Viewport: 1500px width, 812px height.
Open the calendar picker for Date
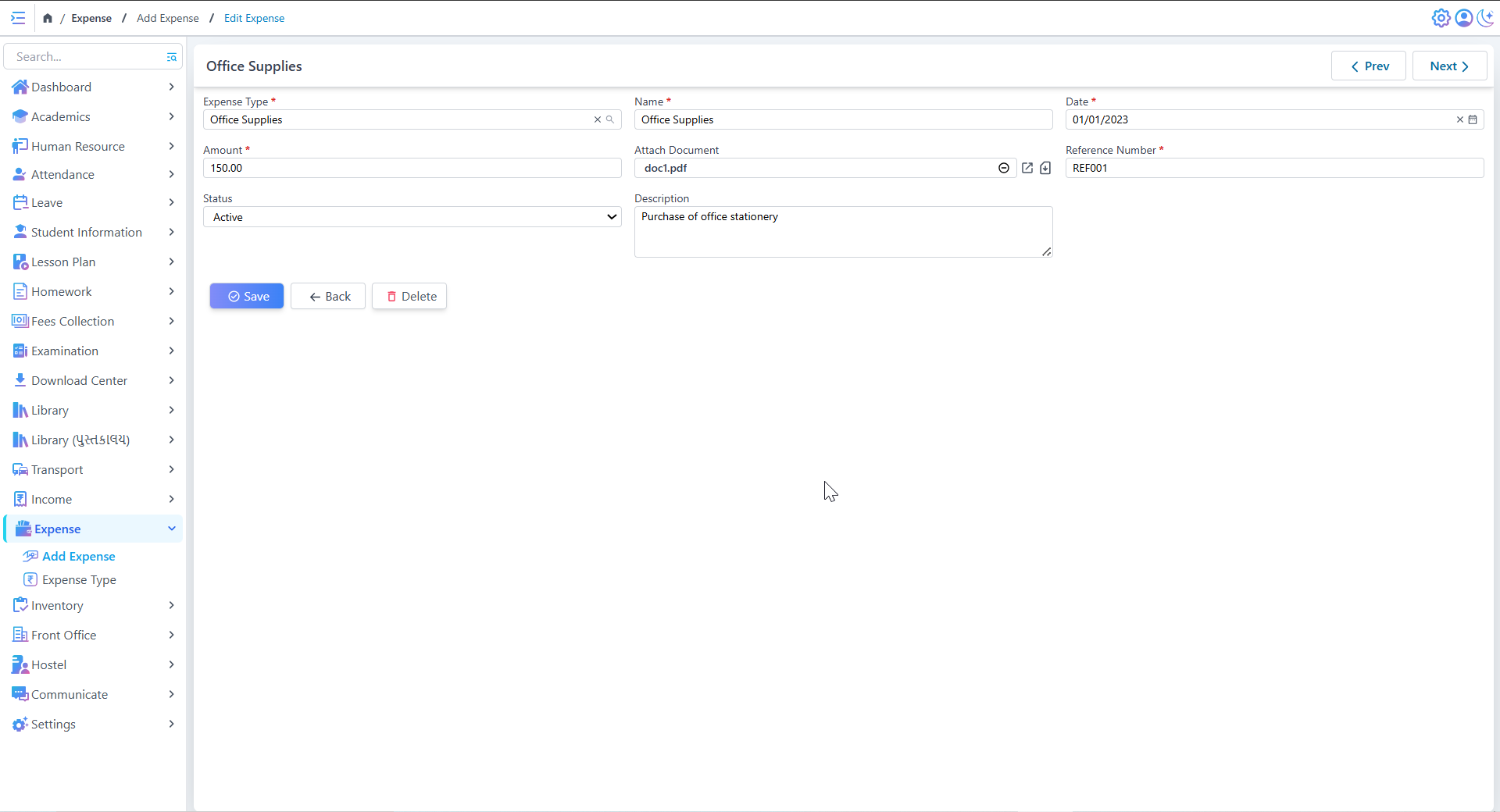(1473, 119)
